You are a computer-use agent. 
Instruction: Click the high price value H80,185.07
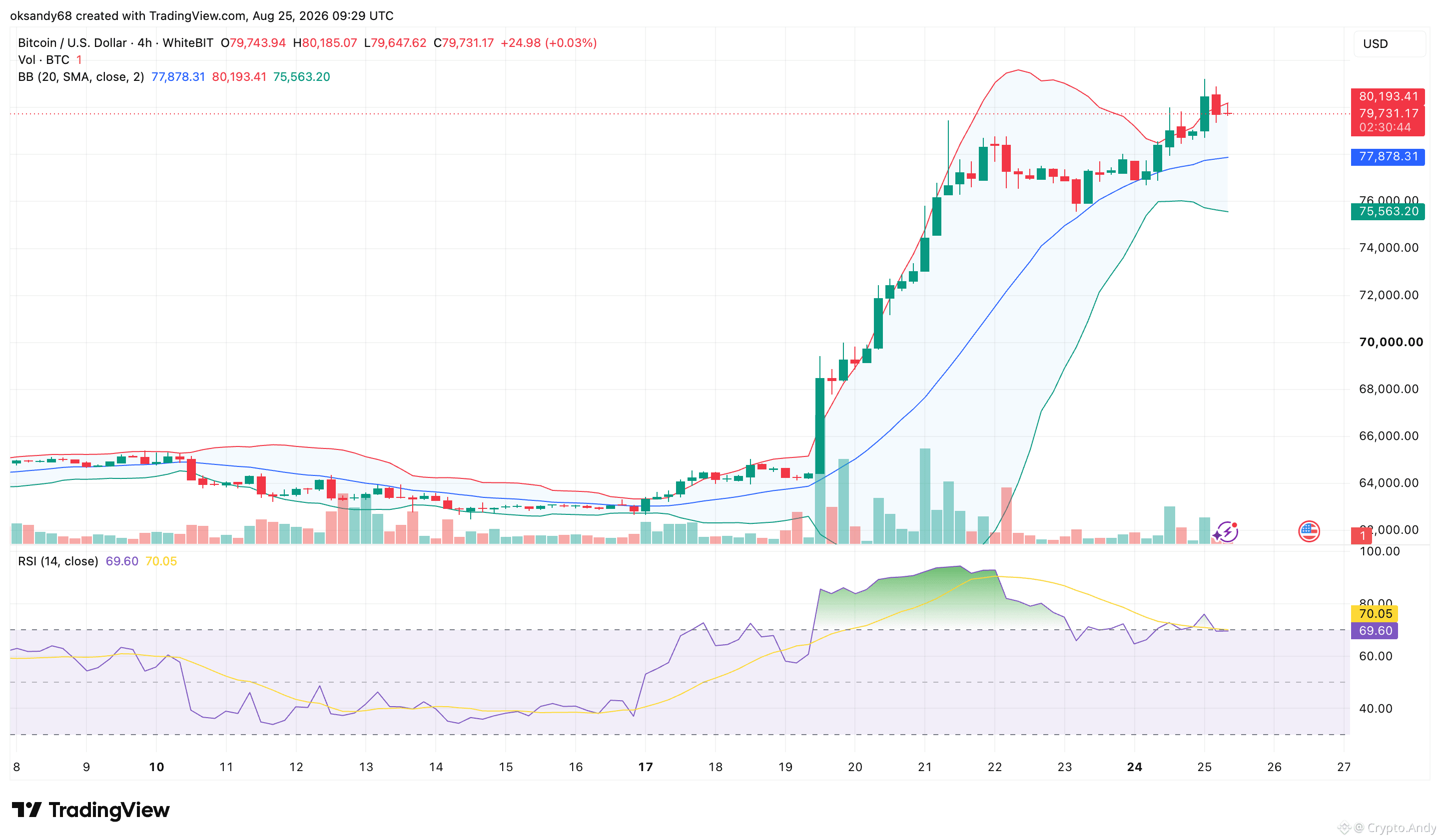click(325, 43)
